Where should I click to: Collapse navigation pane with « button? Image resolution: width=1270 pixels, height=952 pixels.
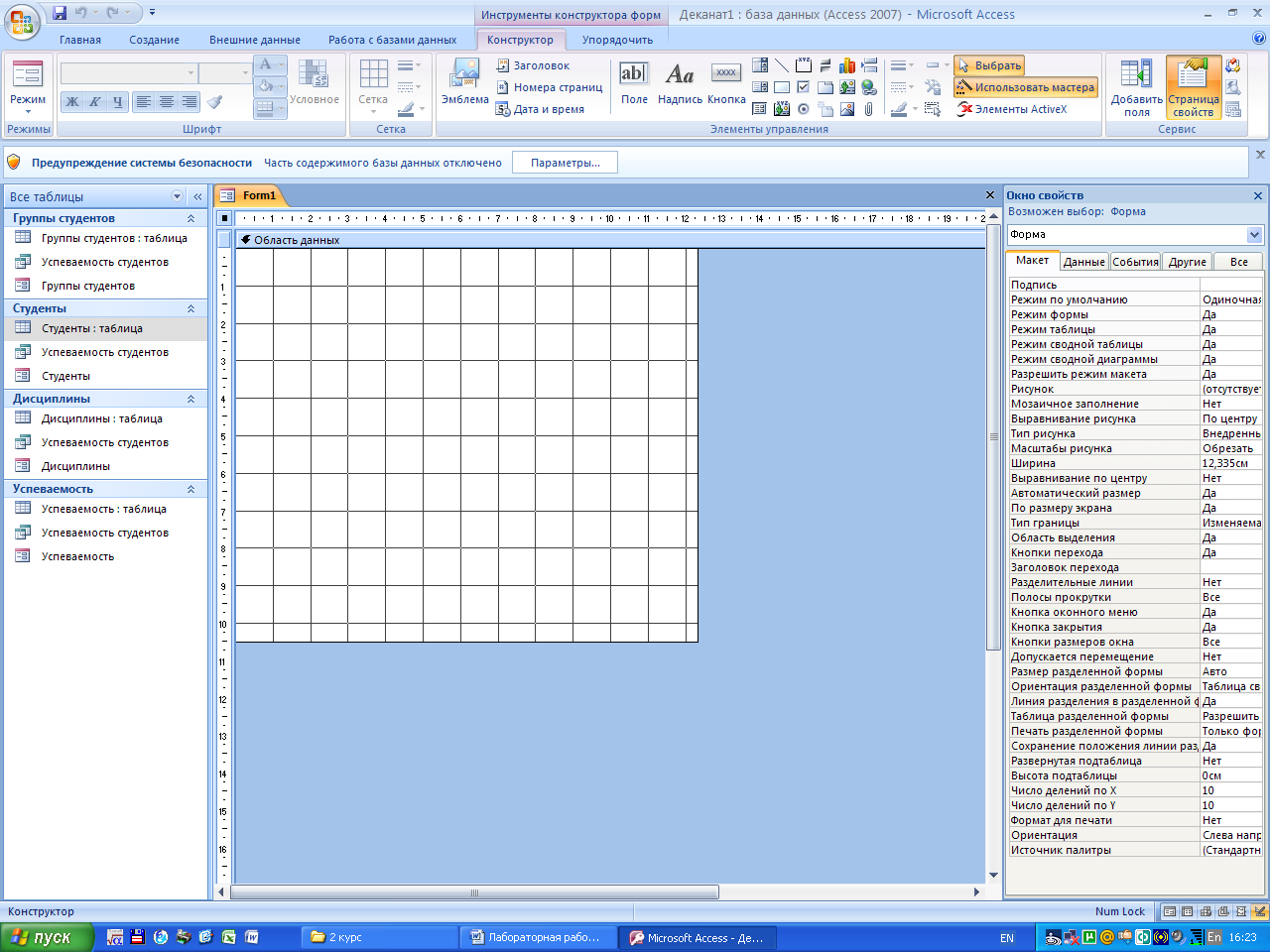click(197, 196)
